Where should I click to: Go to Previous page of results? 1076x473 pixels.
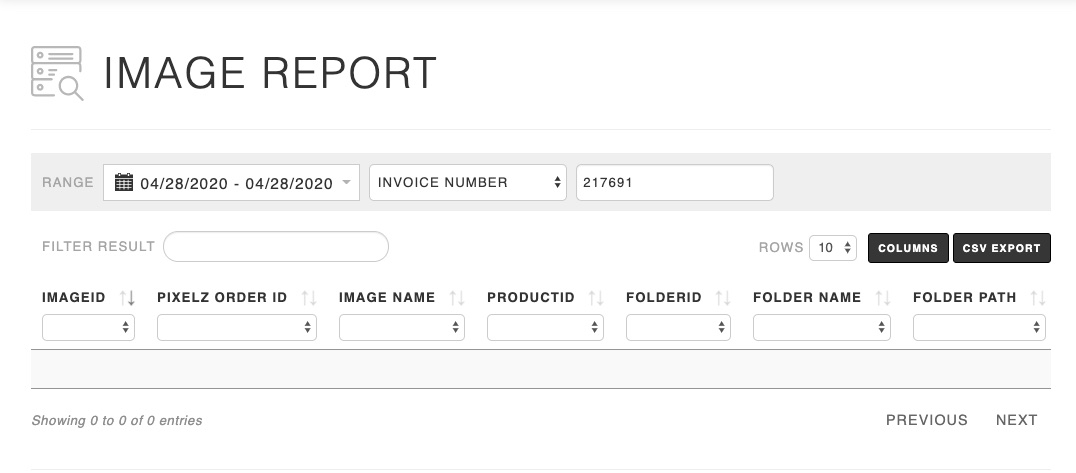926,420
